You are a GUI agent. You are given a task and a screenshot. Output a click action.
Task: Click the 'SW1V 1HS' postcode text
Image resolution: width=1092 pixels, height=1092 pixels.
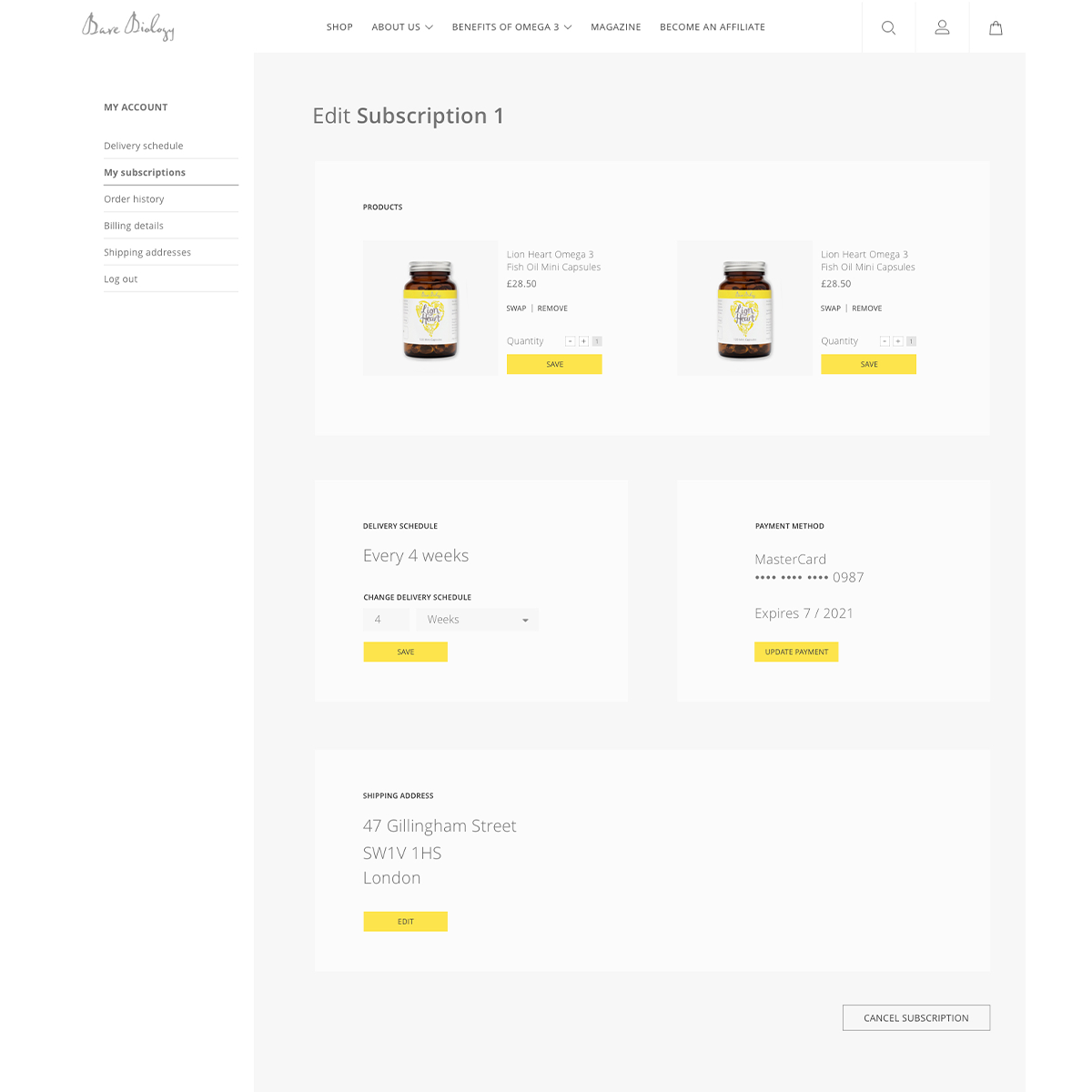coord(402,853)
